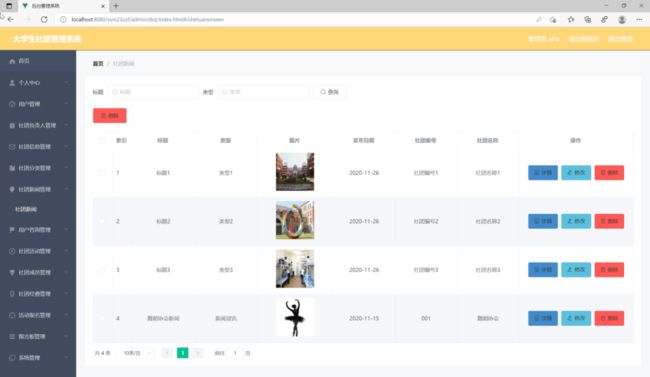Click the 修改 edit button for row 3
Image resolution: width=650 pixels, height=377 pixels.
pyautogui.click(x=576, y=270)
